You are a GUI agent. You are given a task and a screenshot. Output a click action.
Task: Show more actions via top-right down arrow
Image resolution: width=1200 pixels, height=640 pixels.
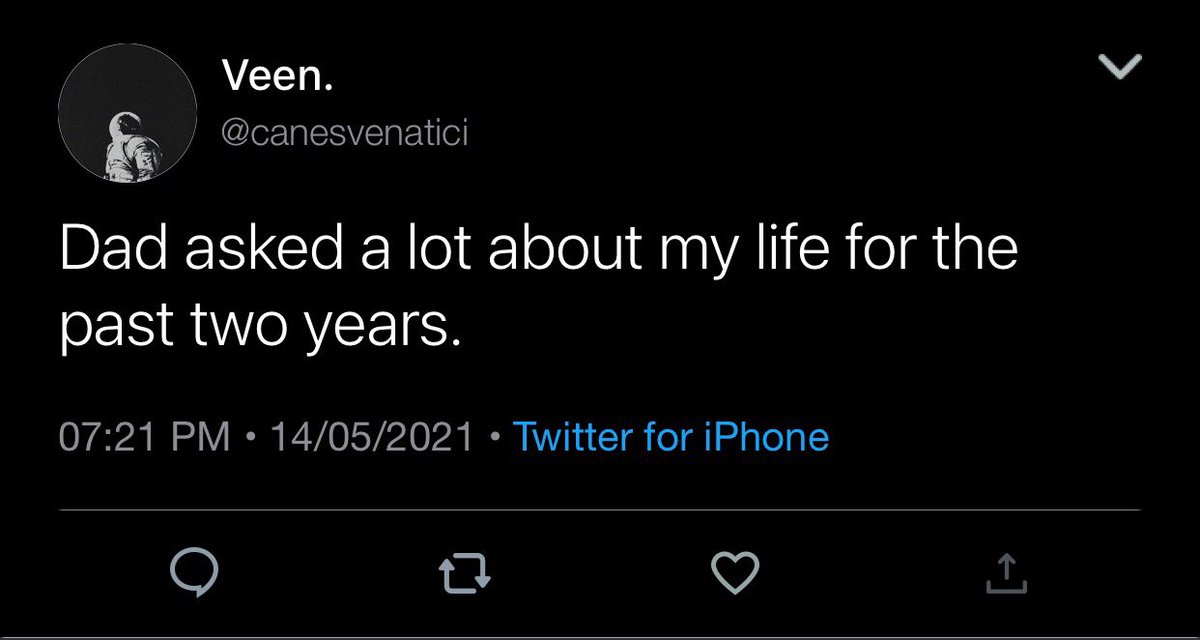tap(1119, 68)
